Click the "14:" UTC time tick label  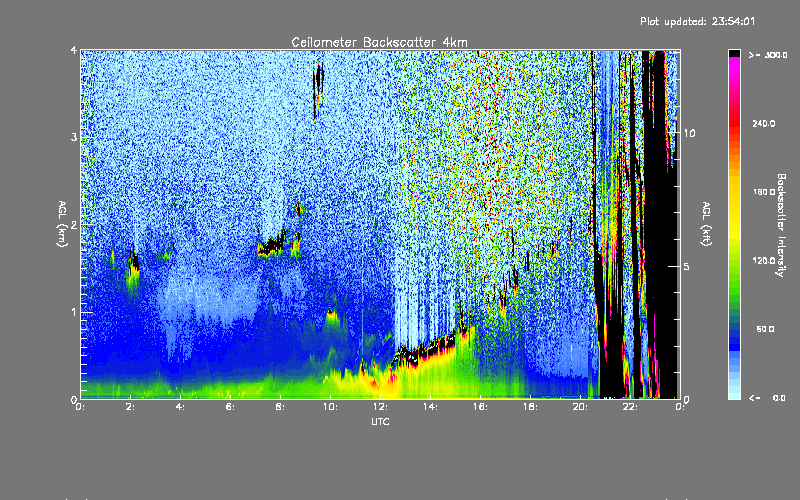[x=430, y=407]
